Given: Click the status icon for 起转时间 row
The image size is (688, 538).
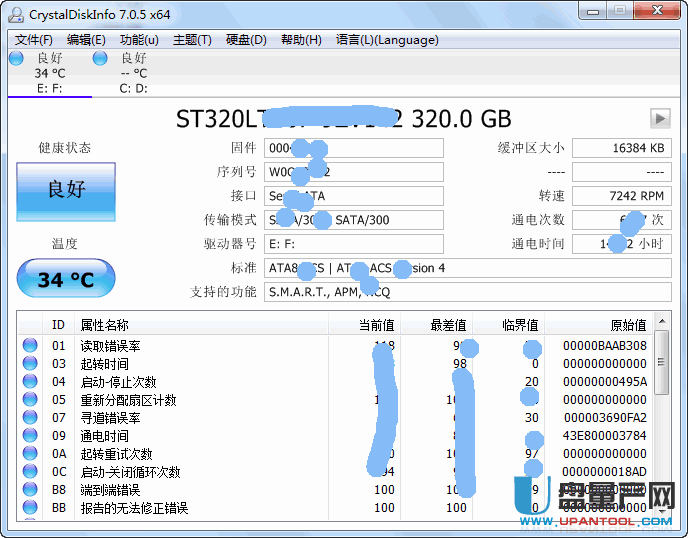Looking at the screenshot, I should (x=30, y=364).
